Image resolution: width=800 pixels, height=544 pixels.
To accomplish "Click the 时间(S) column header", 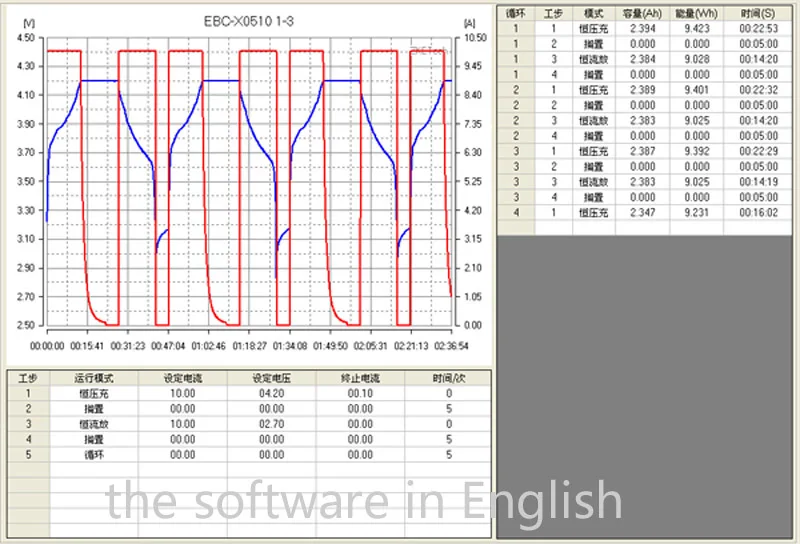I will tap(758, 14).
